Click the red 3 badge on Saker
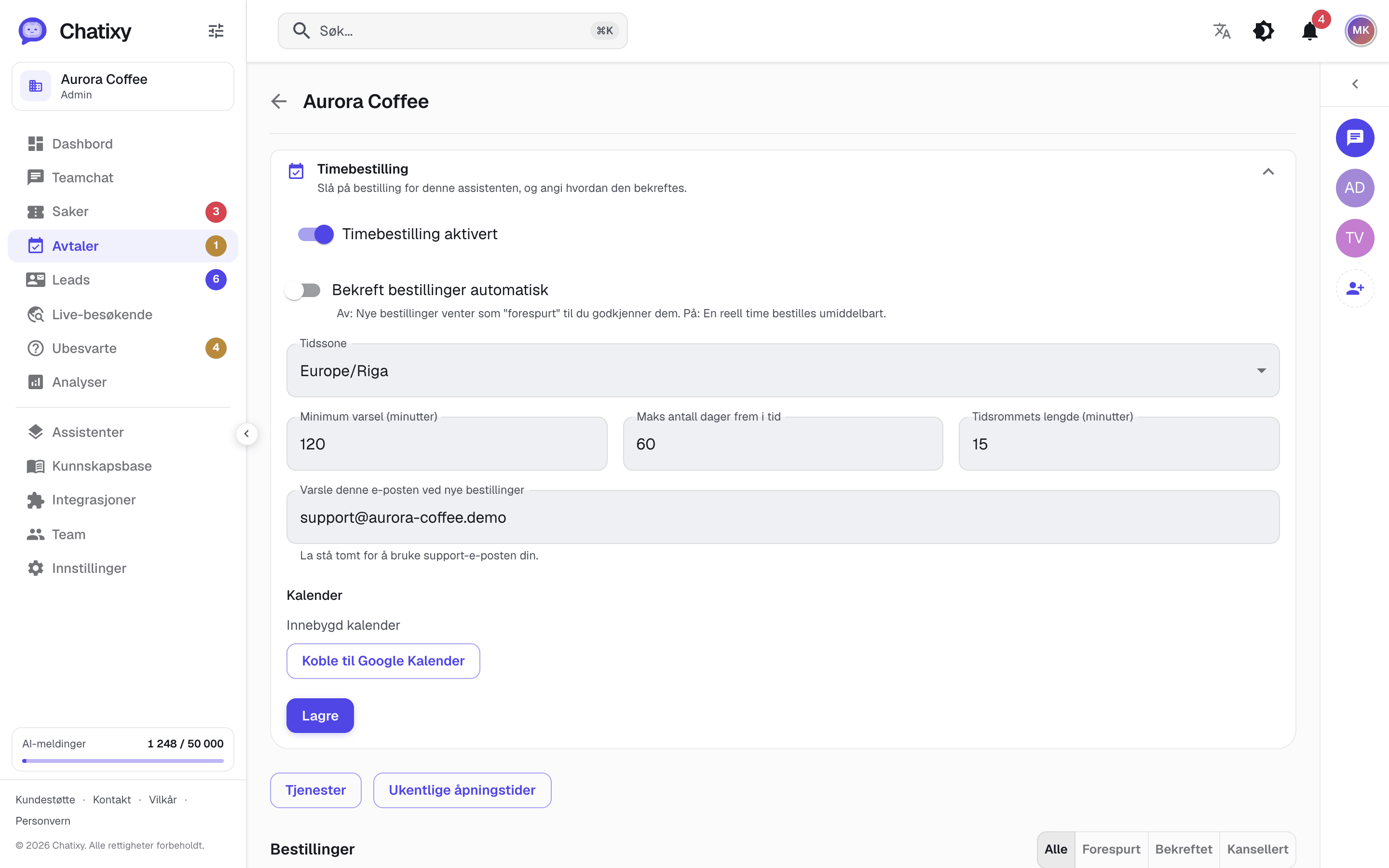This screenshot has height=868, width=1389. point(216,212)
